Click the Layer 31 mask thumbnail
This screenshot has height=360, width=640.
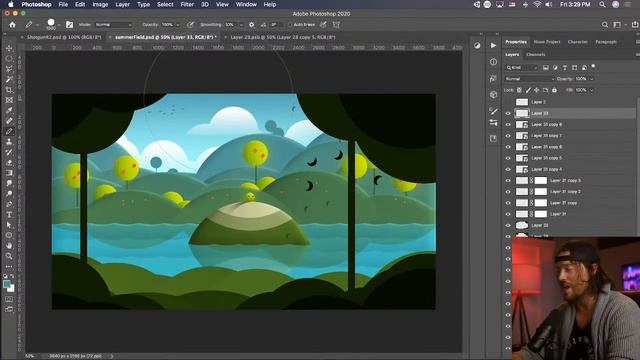click(540, 214)
